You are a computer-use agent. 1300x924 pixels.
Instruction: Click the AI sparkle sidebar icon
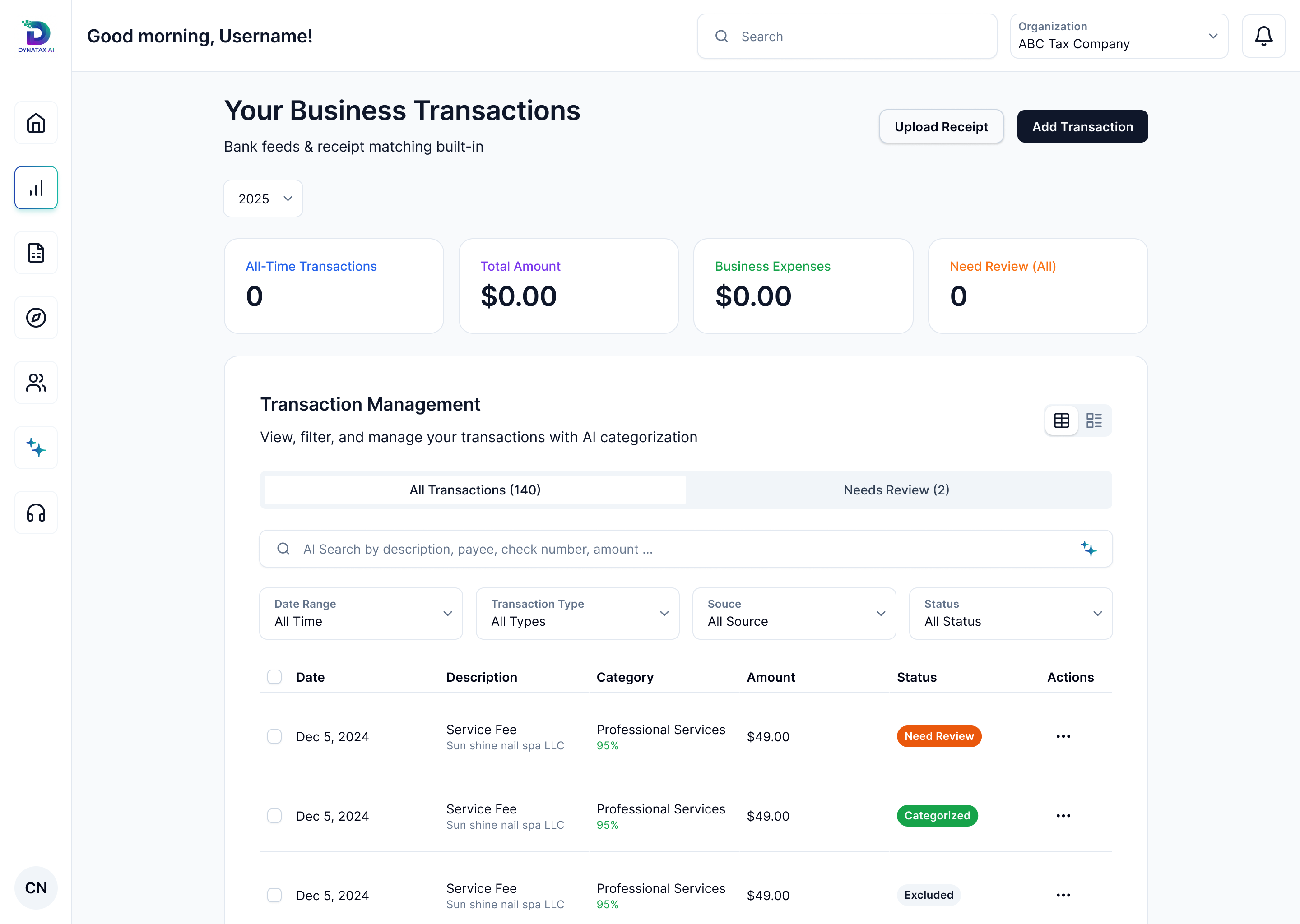click(x=36, y=448)
